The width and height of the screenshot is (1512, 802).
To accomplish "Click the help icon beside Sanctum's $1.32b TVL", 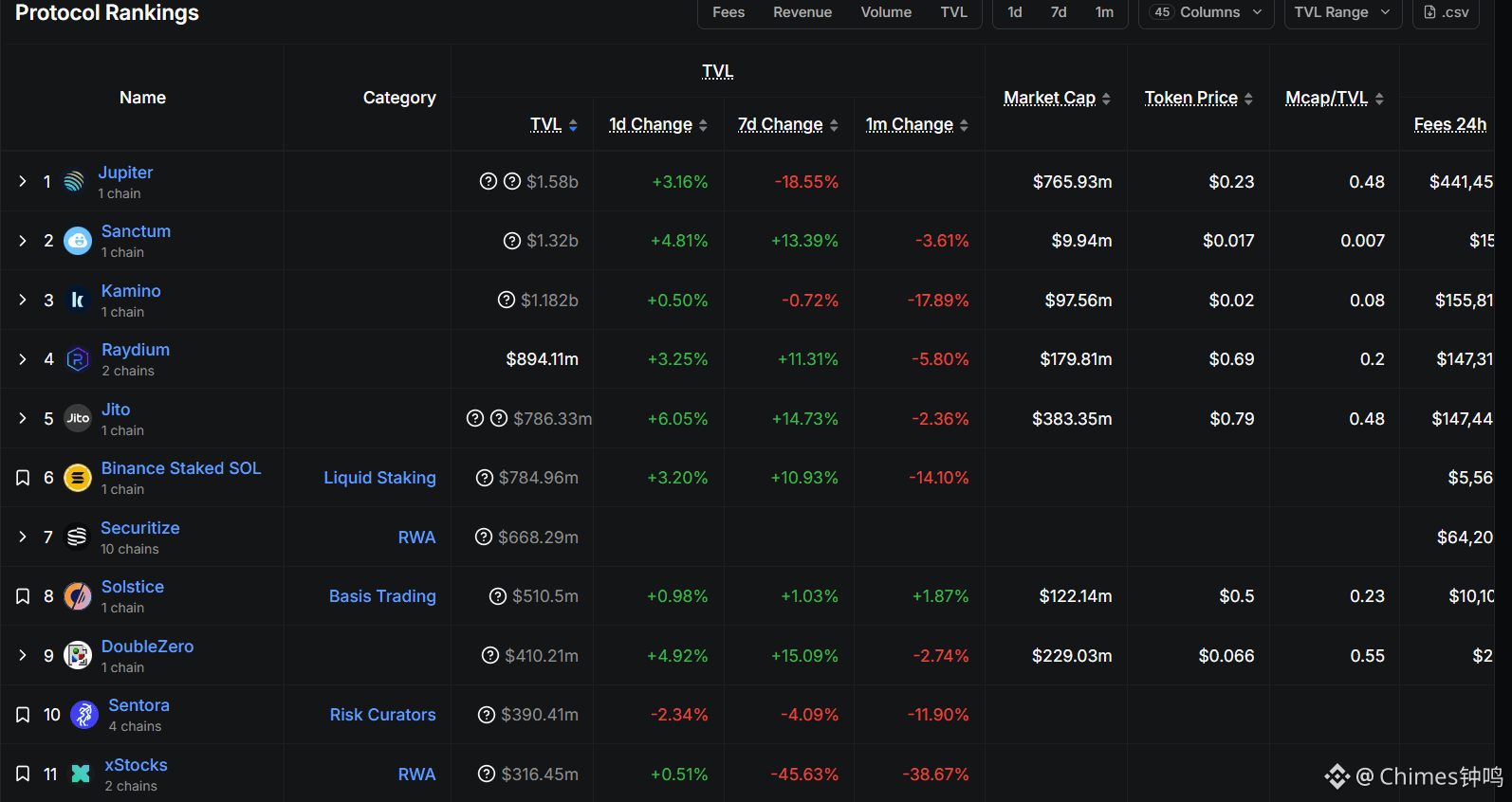I will point(512,241).
